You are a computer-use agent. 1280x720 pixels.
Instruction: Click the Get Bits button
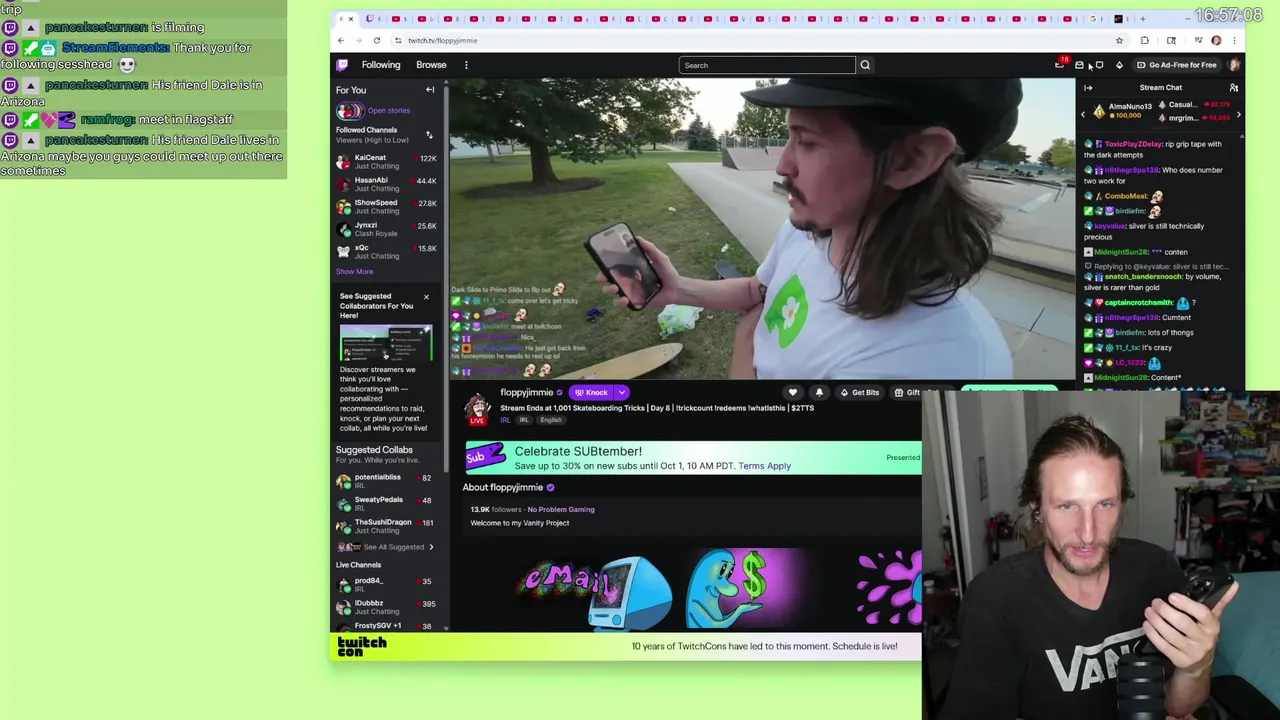[x=860, y=393]
